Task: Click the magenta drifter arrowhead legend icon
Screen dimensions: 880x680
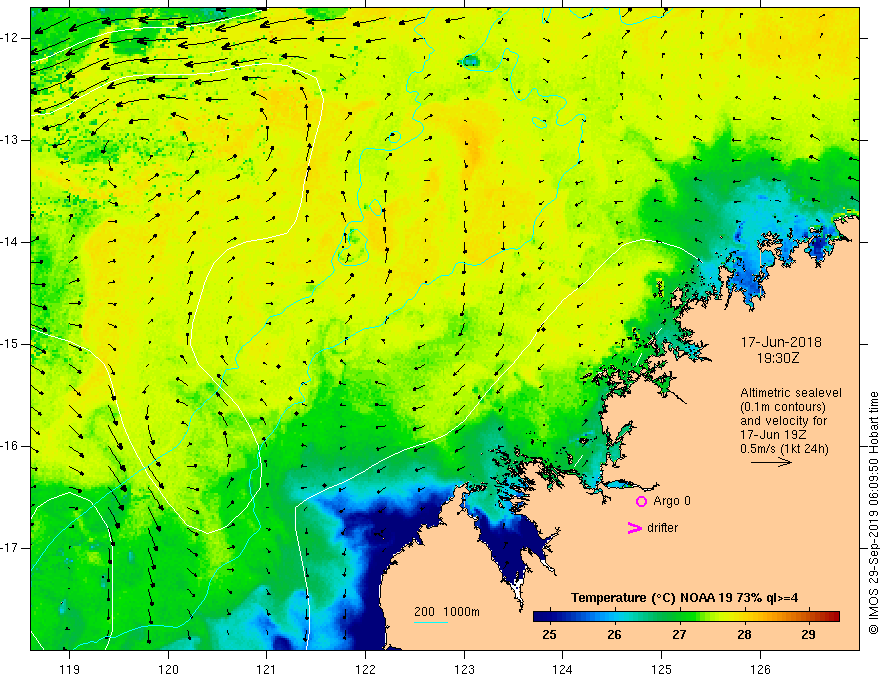Action: 634,528
